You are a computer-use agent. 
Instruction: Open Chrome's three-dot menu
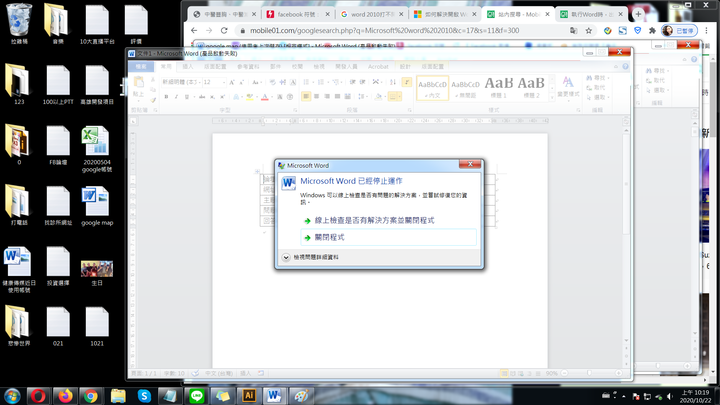click(707, 31)
